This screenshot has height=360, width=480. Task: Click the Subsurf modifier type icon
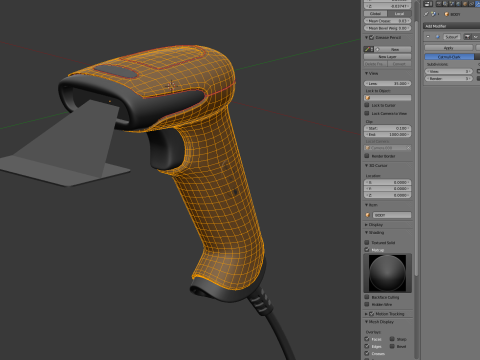click(x=438, y=37)
